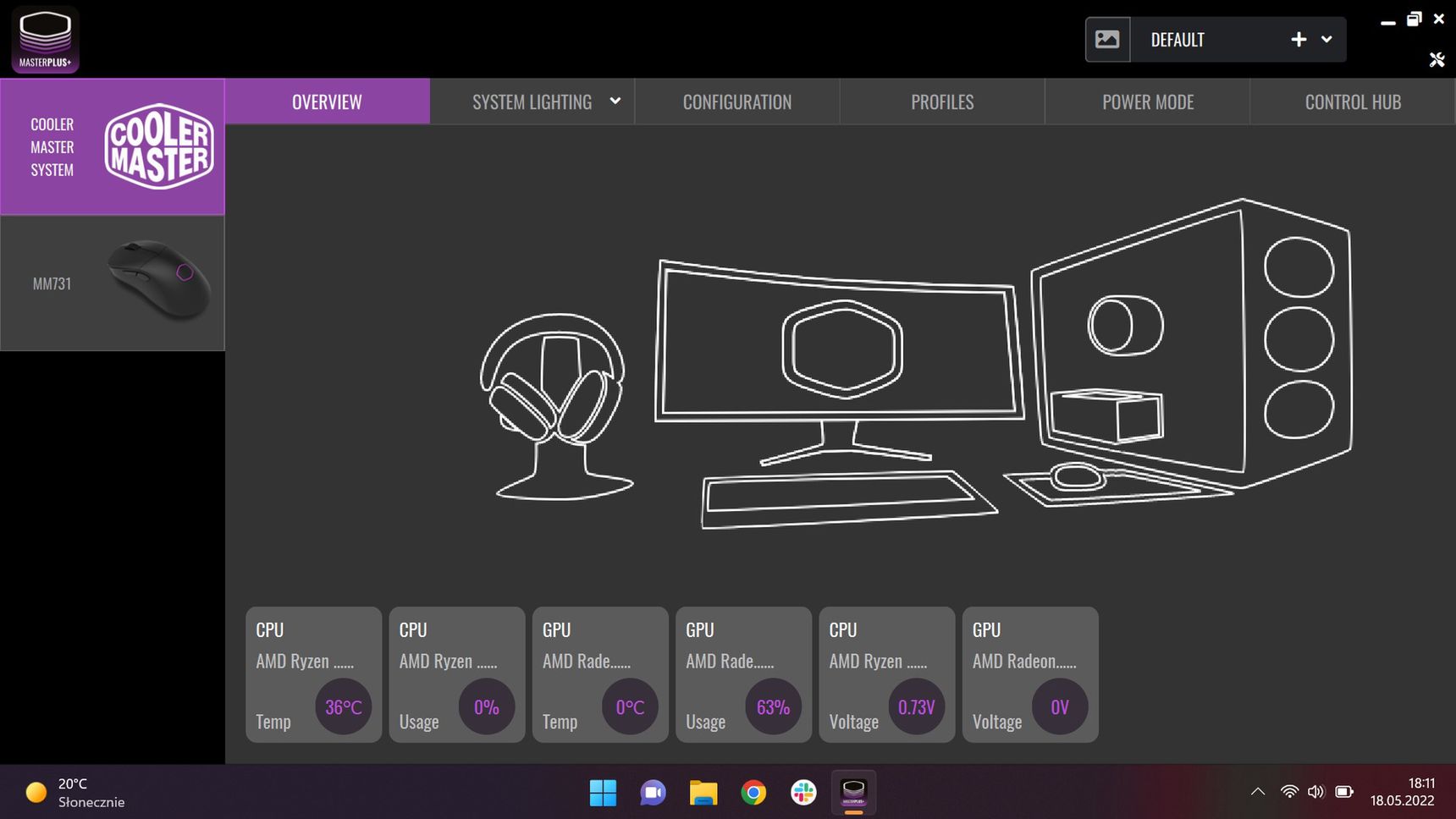Open the weather widget in taskbar
The image size is (1456, 819).
(74, 793)
